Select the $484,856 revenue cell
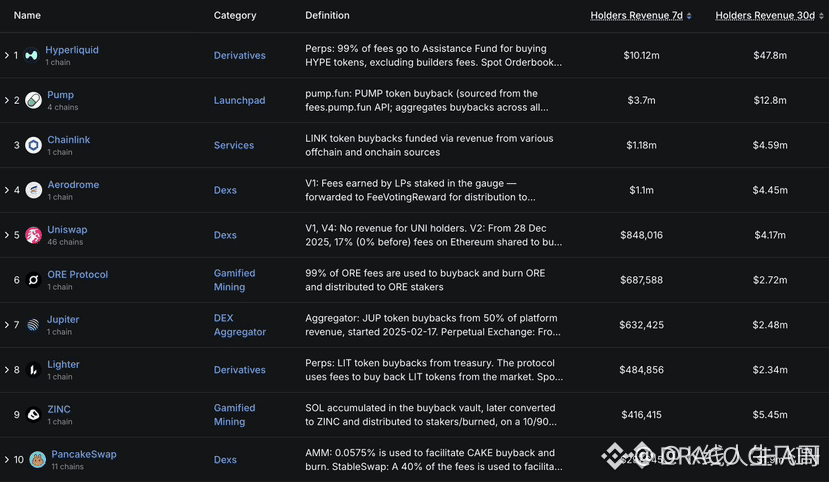The width and height of the screenshot is (829, 482). (641, 369)
